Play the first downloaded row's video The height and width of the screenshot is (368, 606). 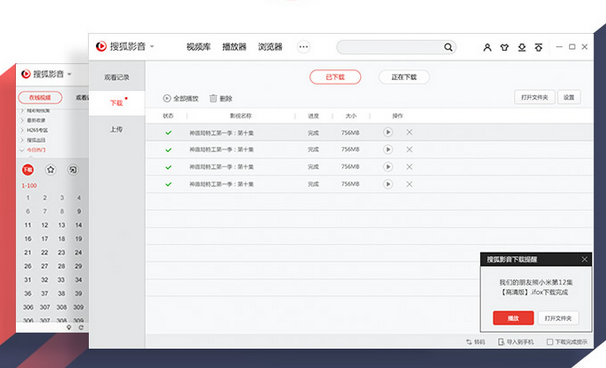tap(388, 132)
